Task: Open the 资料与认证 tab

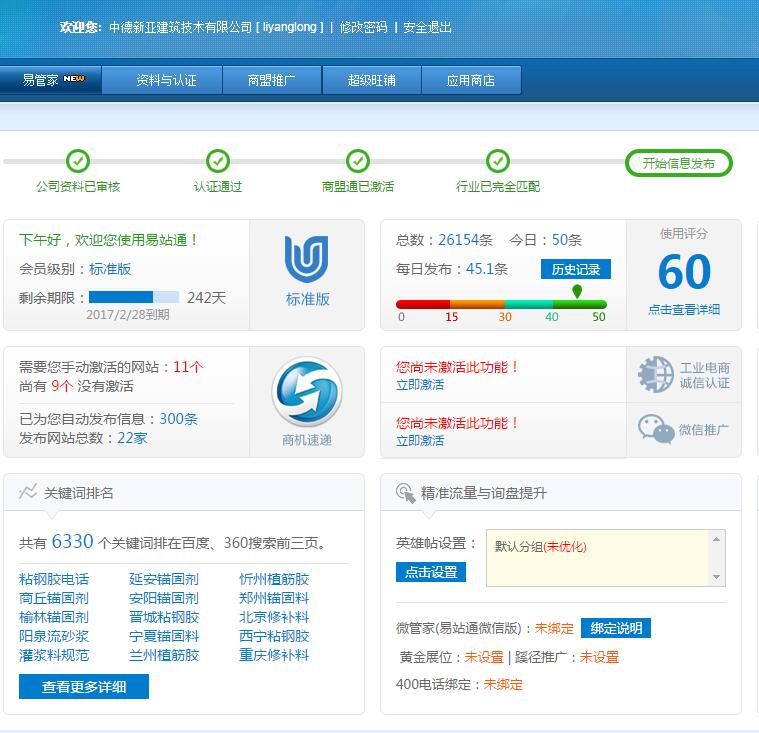Action: 163,80
